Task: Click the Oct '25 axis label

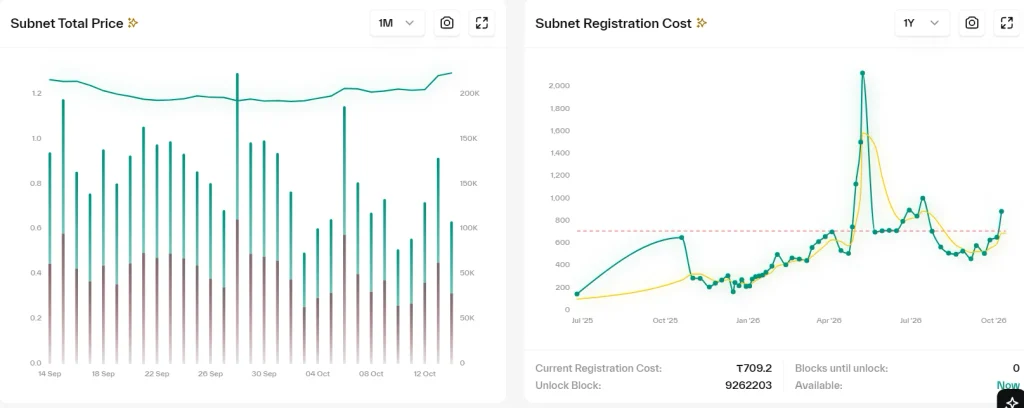Action: click(665, 321)
